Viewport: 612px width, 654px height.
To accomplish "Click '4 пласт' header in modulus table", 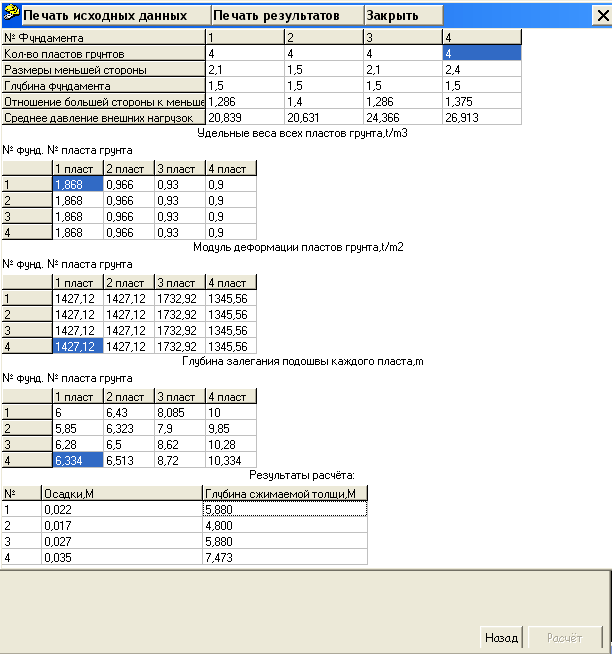I will [x=231, y=282].
